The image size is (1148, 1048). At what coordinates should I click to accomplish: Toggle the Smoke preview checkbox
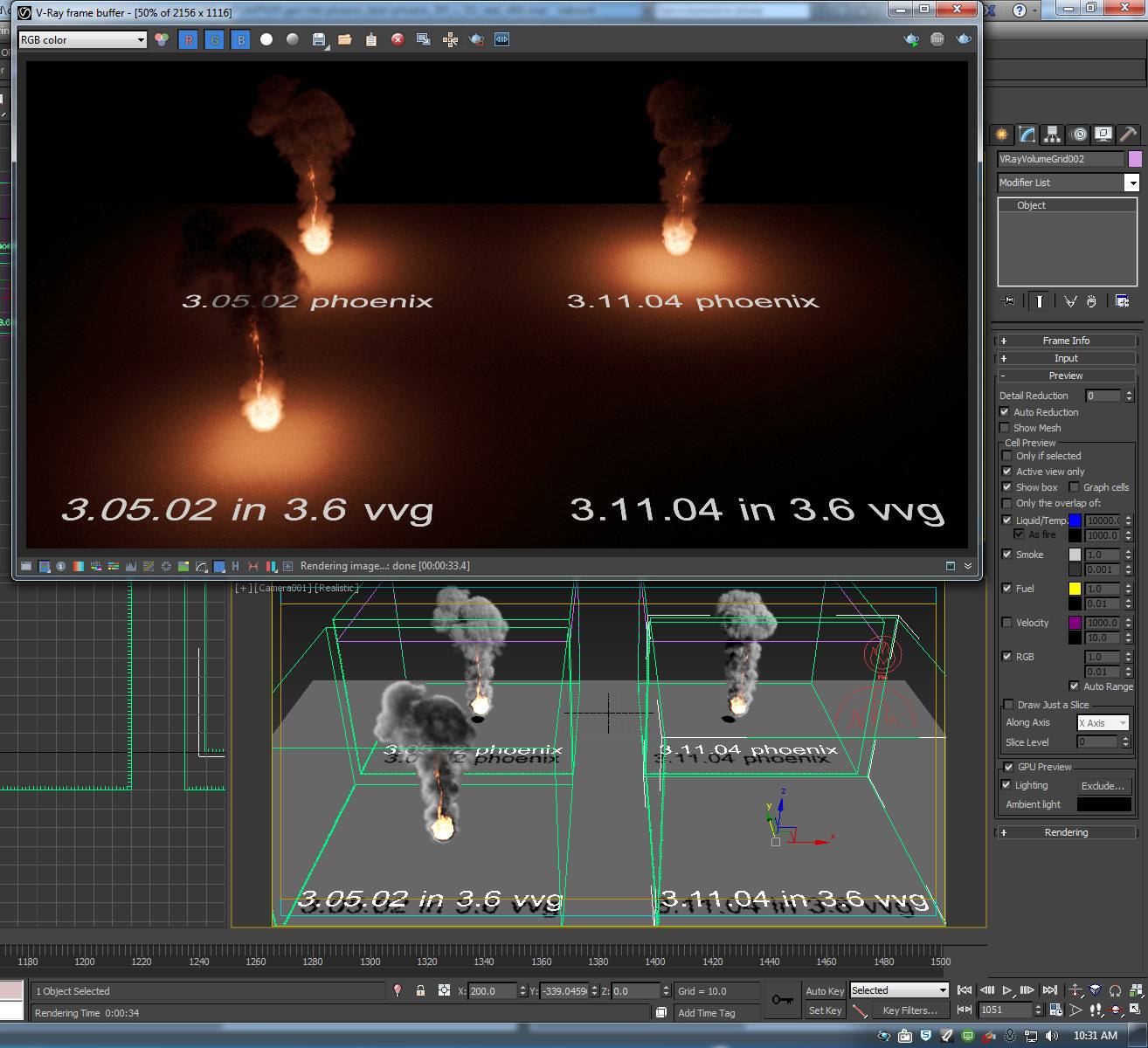[x=1007, y=555]
